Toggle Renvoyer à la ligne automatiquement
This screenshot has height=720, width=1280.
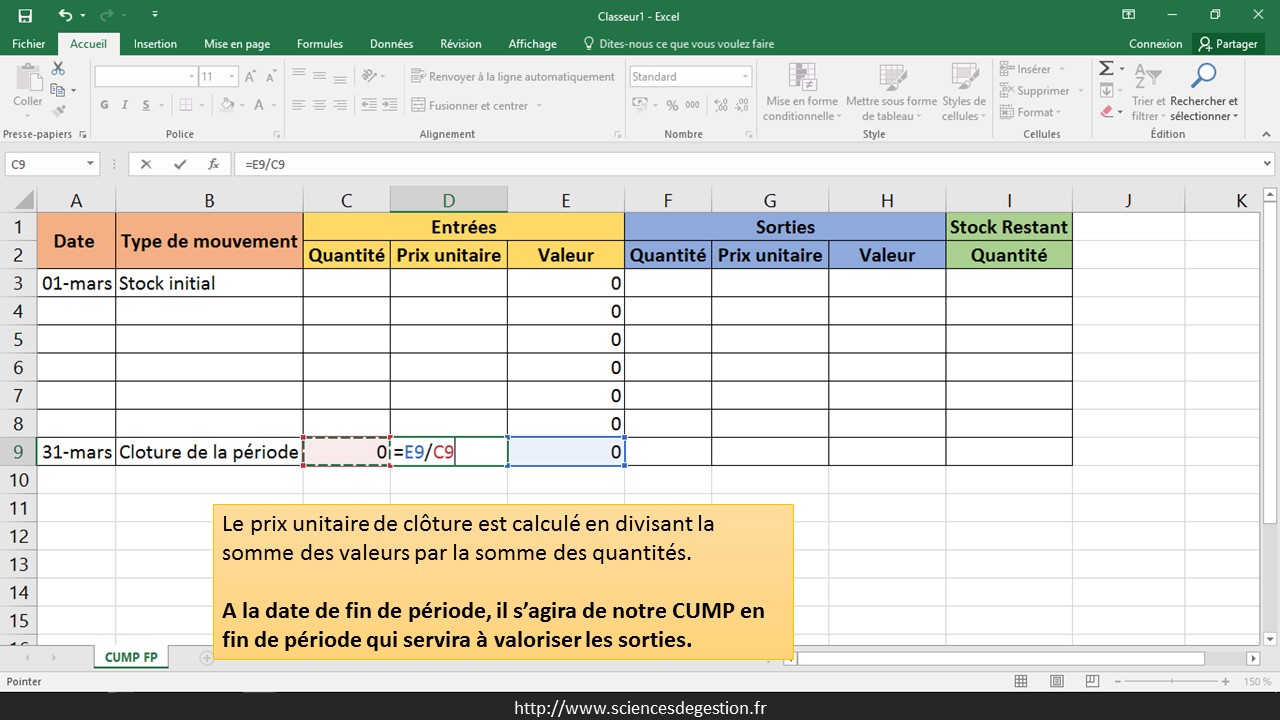tap(513, 77)
